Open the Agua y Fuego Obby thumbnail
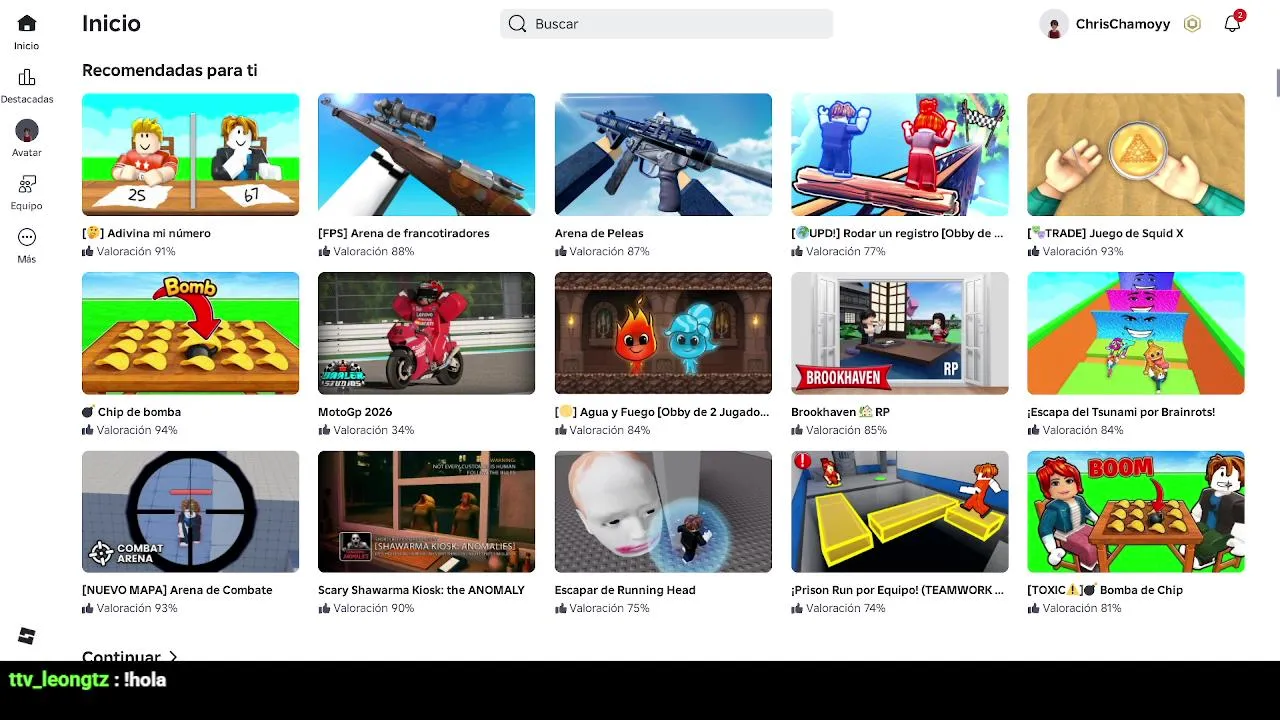Screen dimensions: 1280x720 663,333
